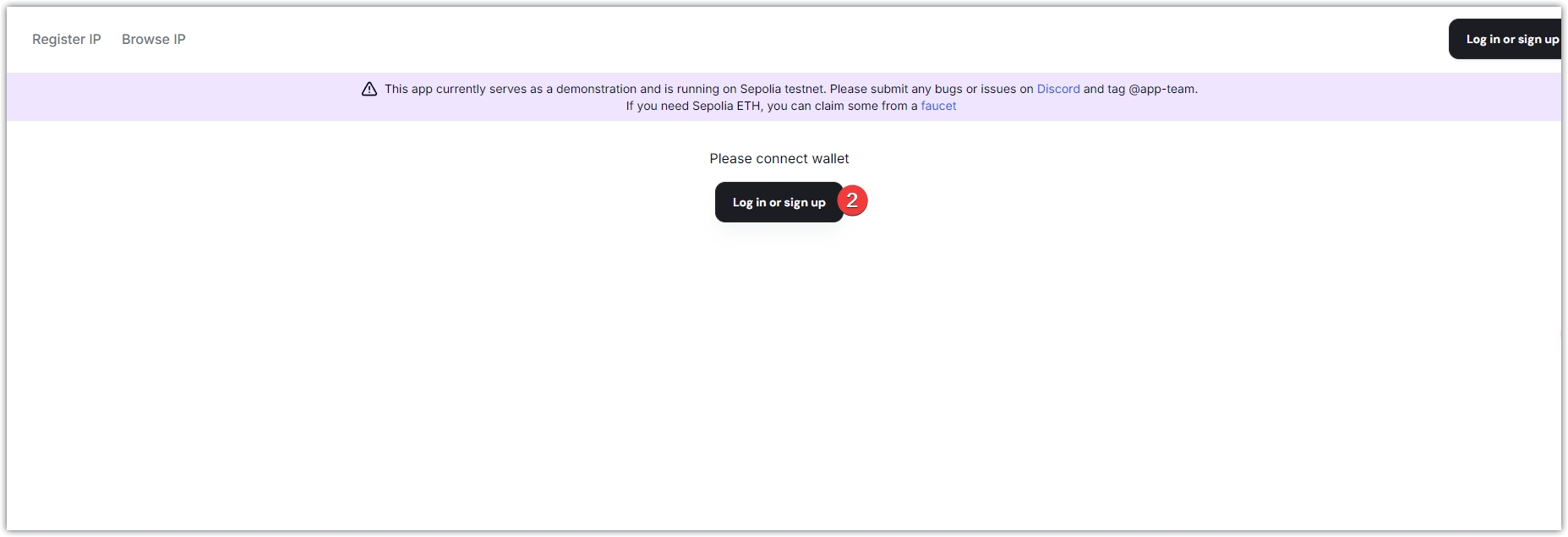Click "This app currently serves" banner text
The height and width of the screenshot is (537, 1568).
[456, 89]
